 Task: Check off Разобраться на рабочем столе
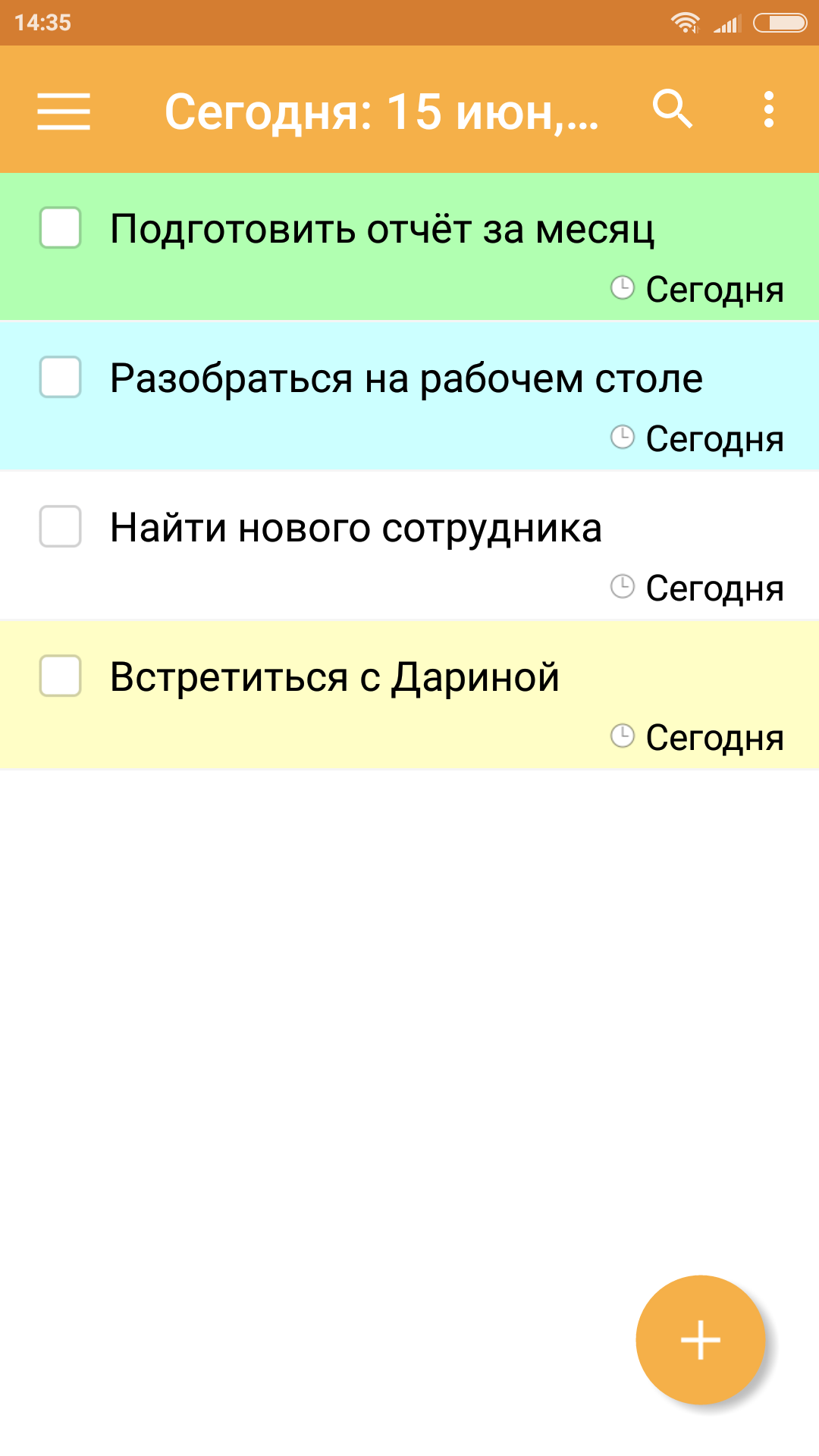coord(61,377)
